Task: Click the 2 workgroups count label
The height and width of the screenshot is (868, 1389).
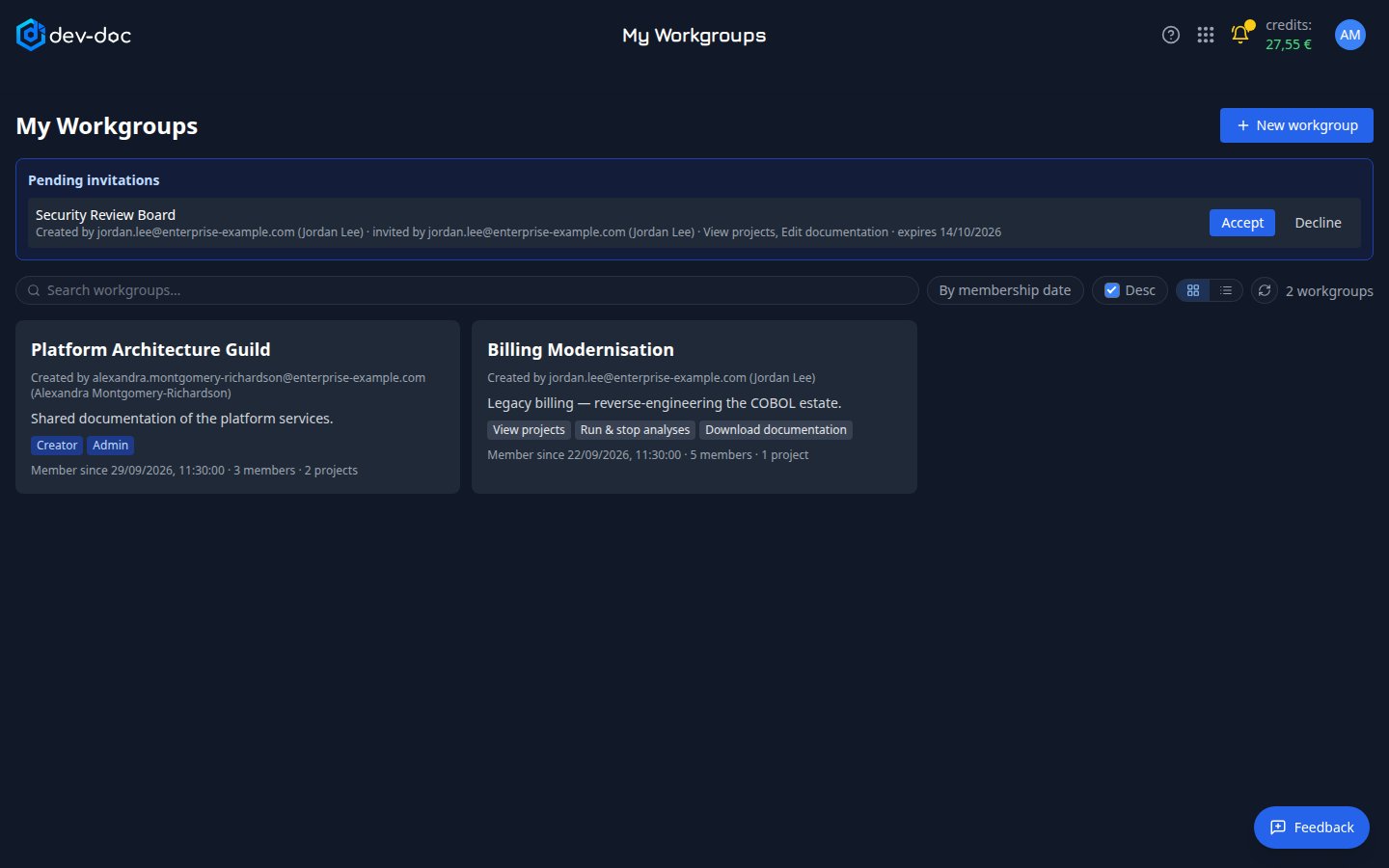Action: click(1329, 291)
